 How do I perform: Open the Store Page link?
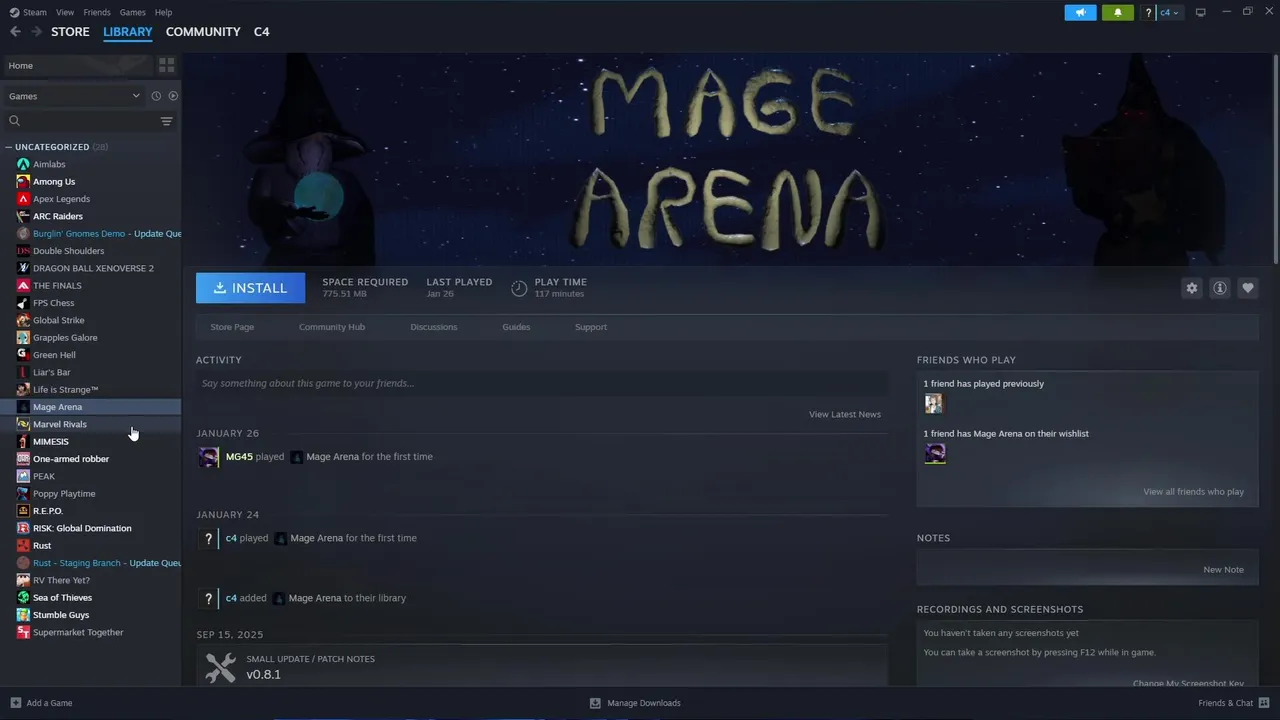(232, 327)
